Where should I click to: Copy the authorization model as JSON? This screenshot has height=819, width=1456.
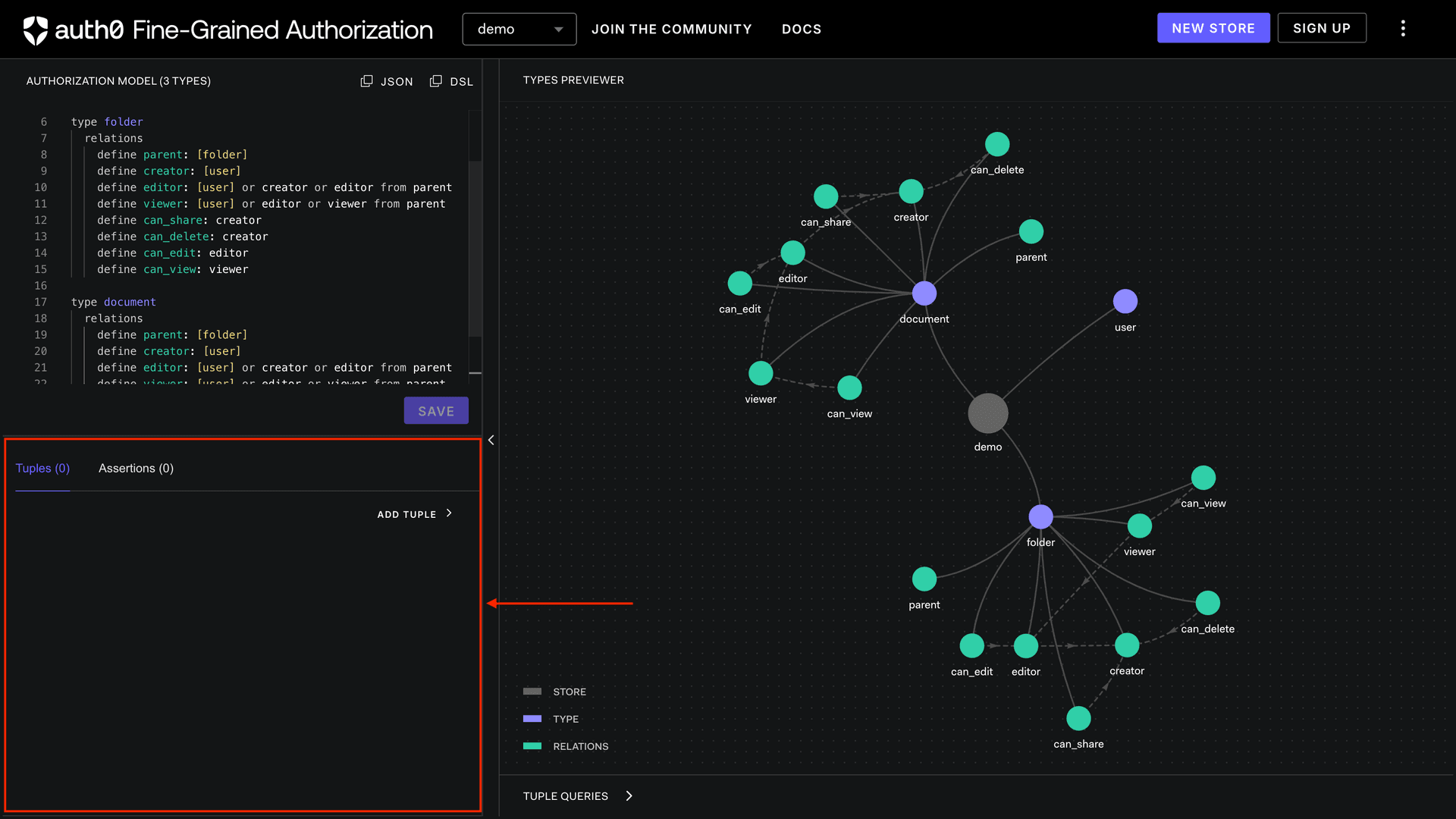click(387, 81)
